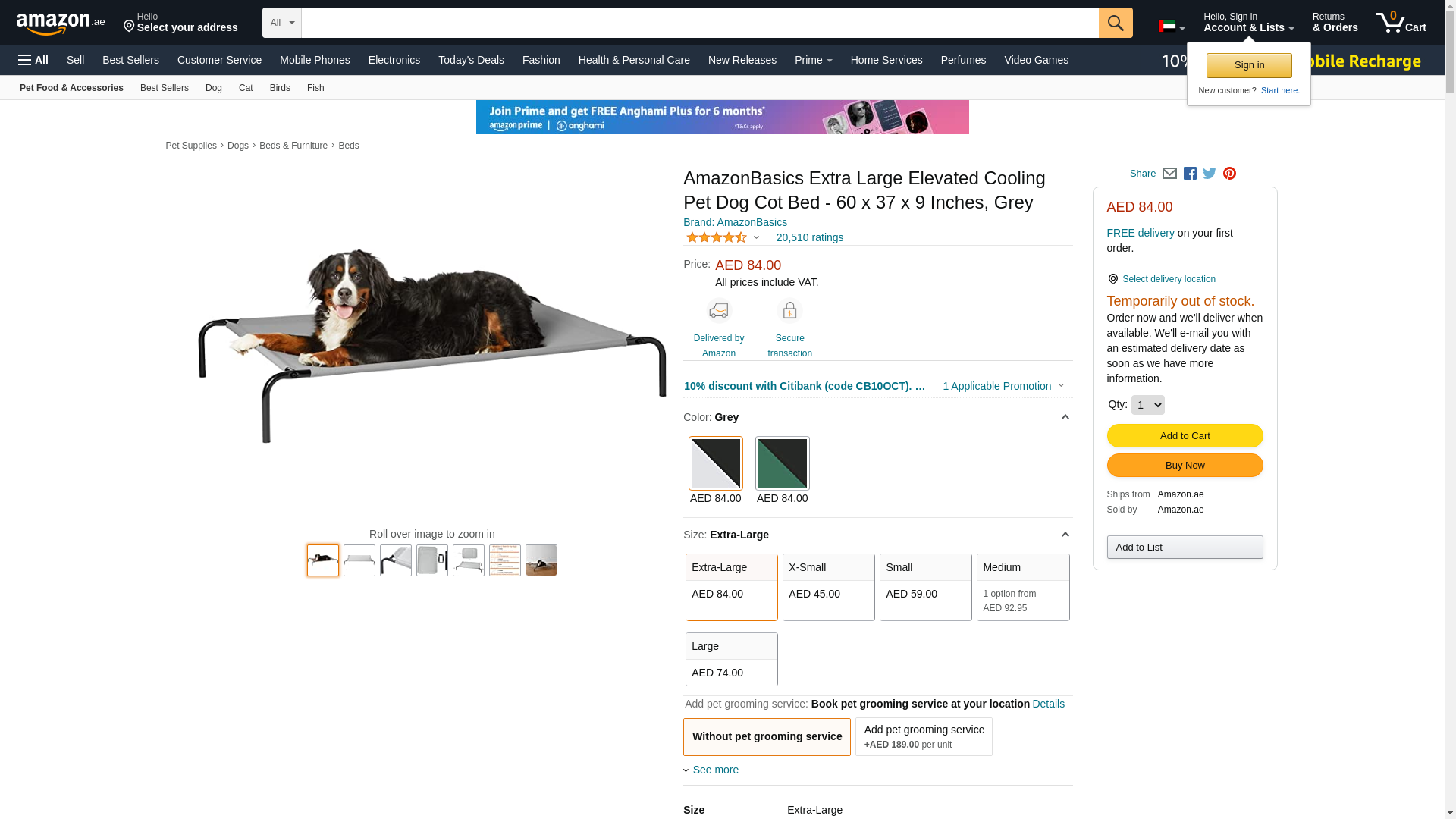
Task: Go to the Amazon.ae home logo
Action: (60, 24)
